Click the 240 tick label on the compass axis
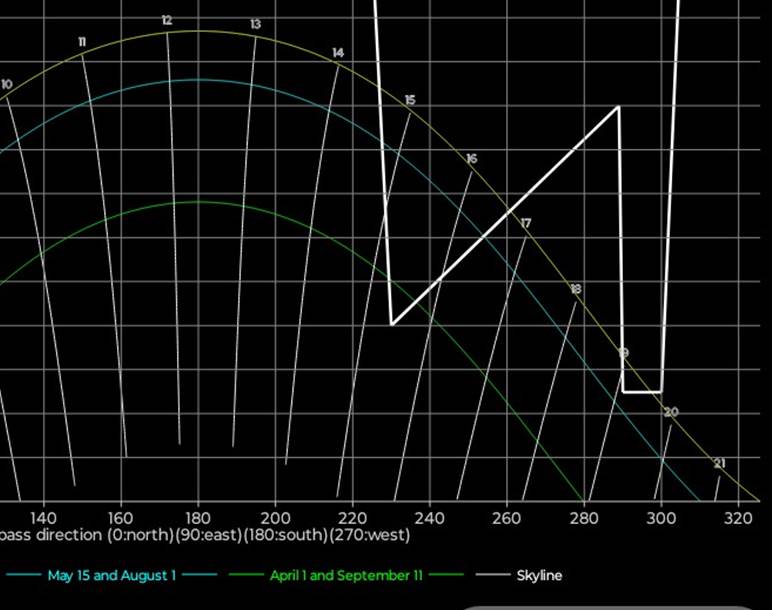 click(429, 518)
